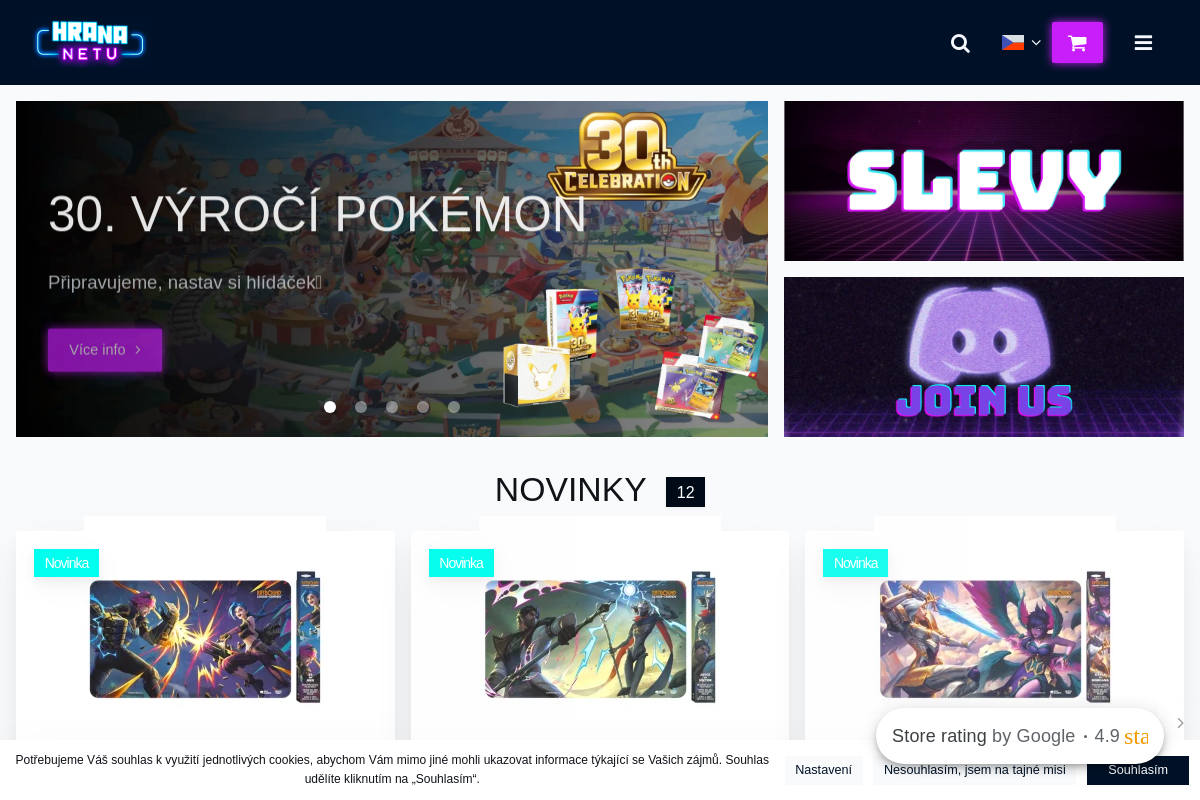This screenshot has height=800, width=1200.
Task: Click Nesouhlasím cookie refusal button
Action: [975, 770]
